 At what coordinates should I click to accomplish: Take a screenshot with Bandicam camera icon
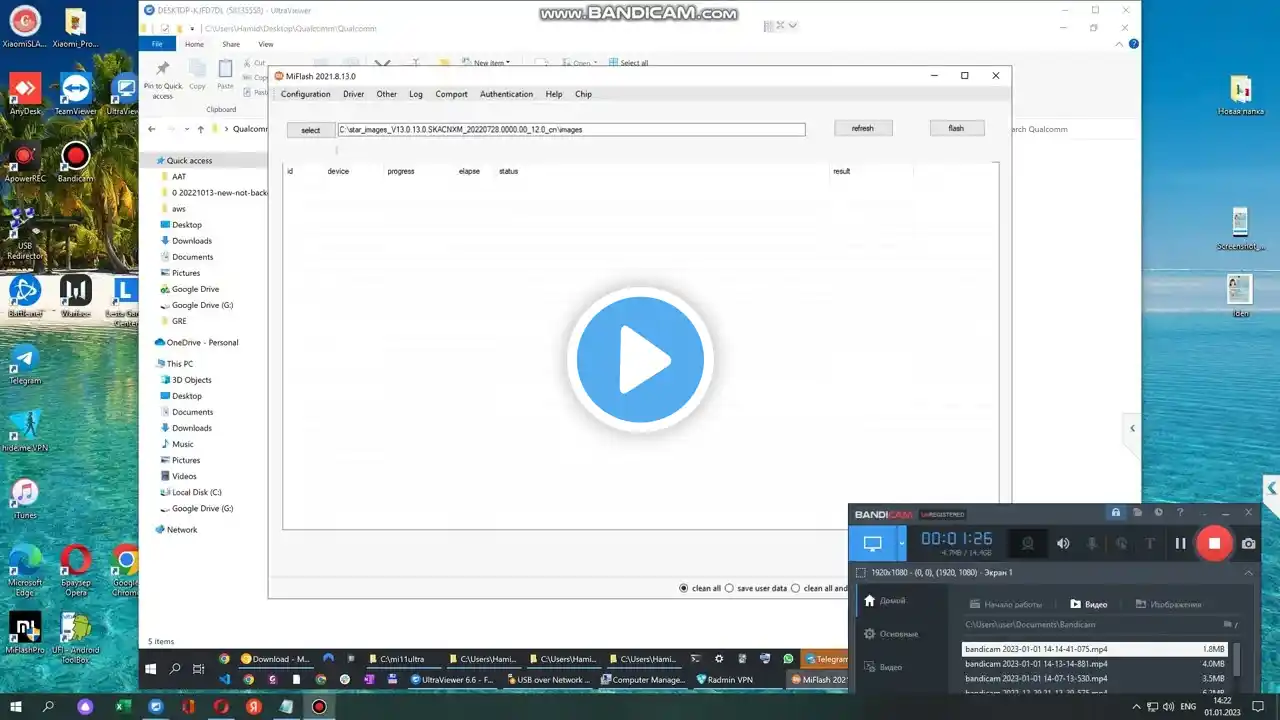1249,543
